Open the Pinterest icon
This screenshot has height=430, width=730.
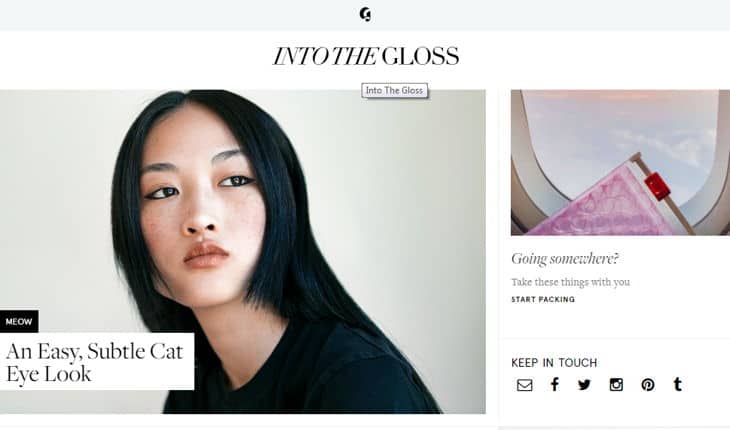[648, 384]
